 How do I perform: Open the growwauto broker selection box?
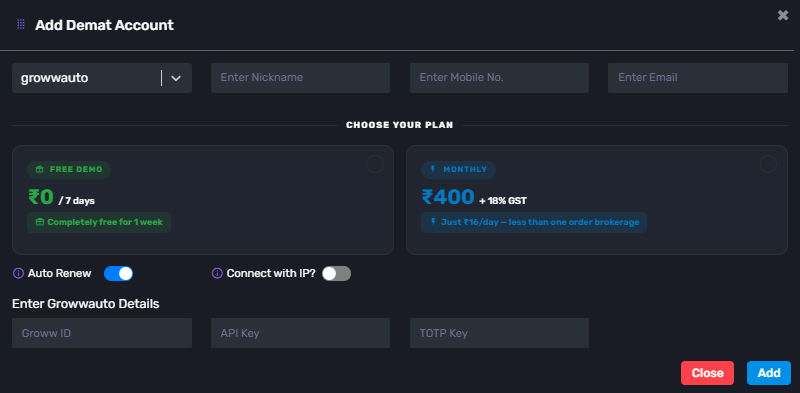[x=102, y=78]
